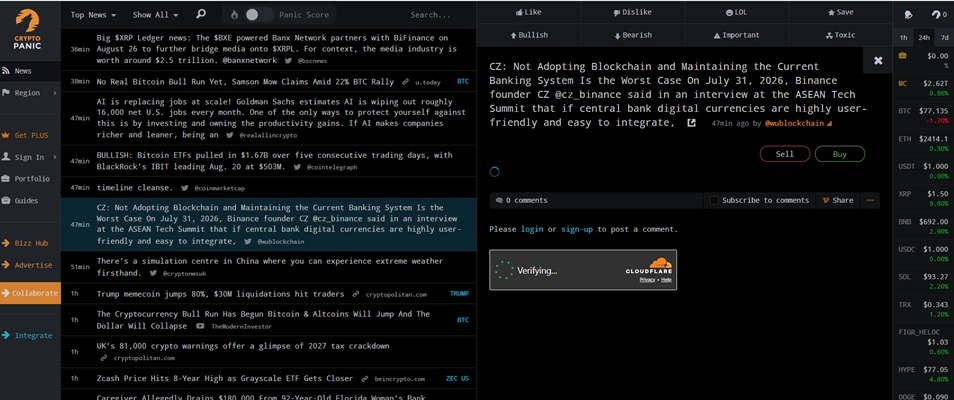The width and height of the screenshot is (954, 400).
Task: Tick the Subscribe to comments checkbox
Action: click(x=714, y=200)
